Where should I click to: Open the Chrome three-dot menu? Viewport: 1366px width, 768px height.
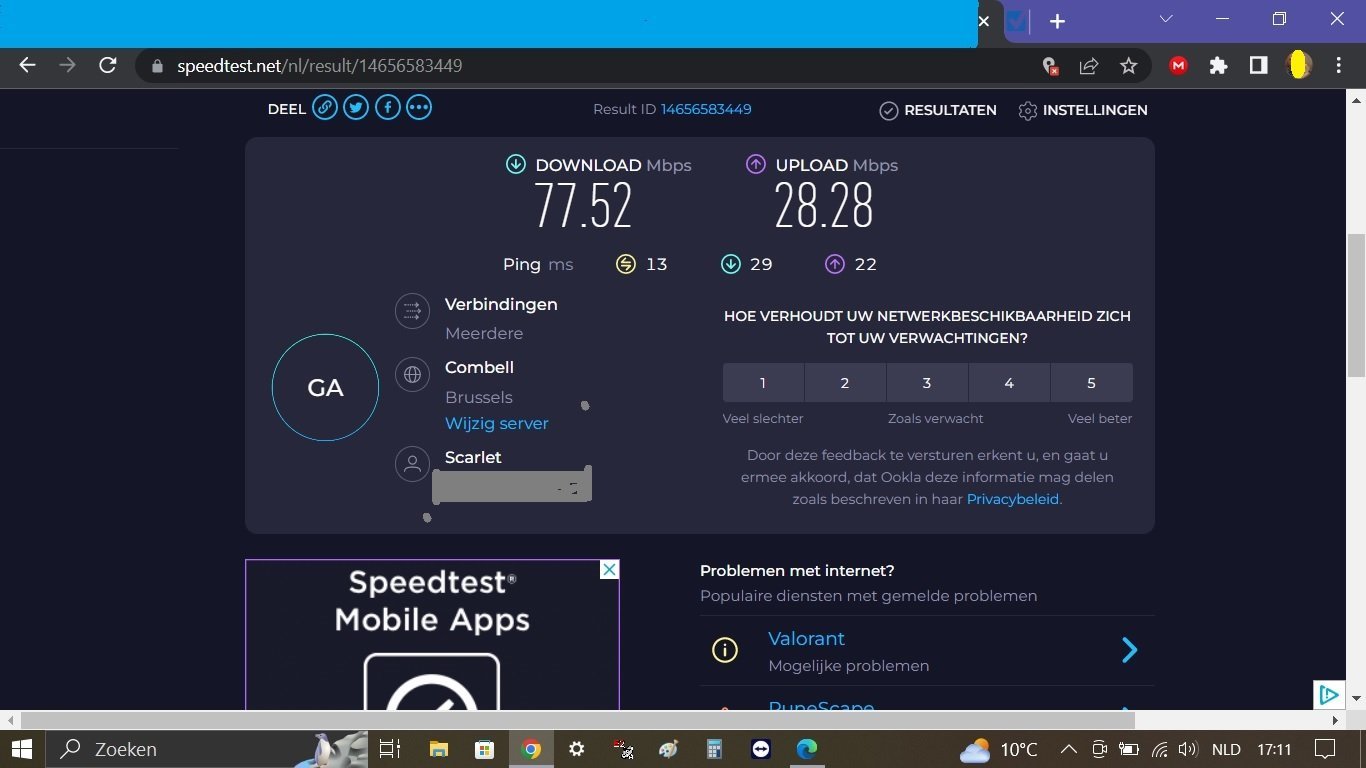coord(1339,66)
